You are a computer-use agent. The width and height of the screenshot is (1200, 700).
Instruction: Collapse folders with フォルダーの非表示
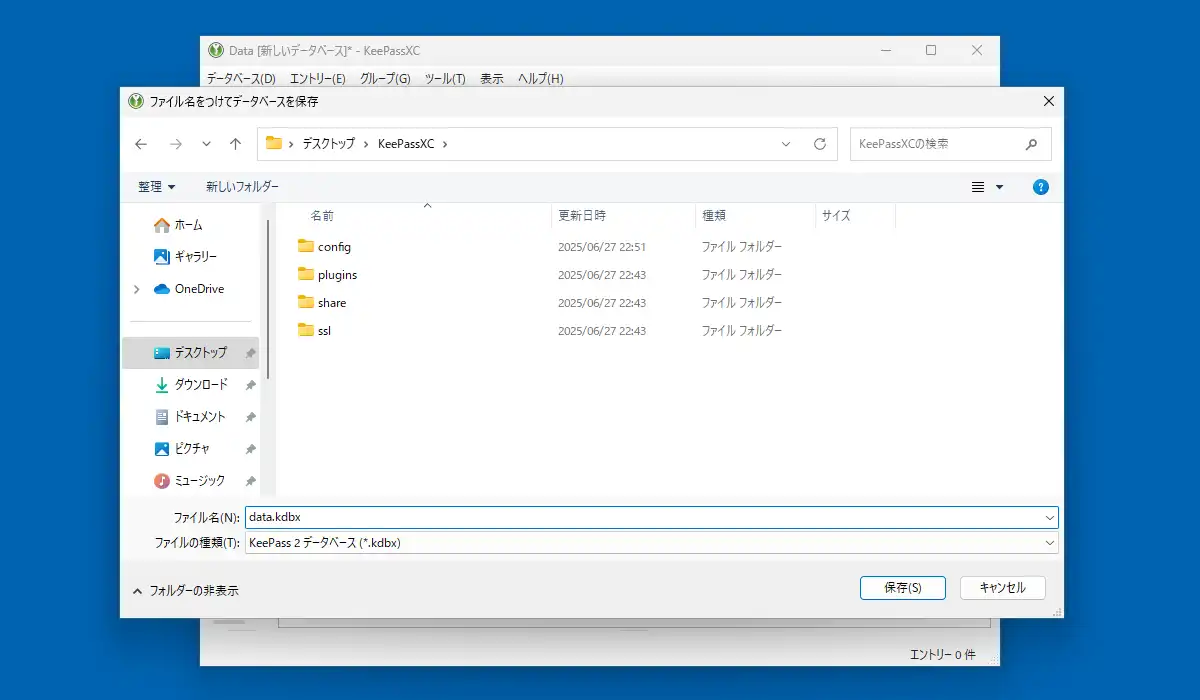(185, 591)
